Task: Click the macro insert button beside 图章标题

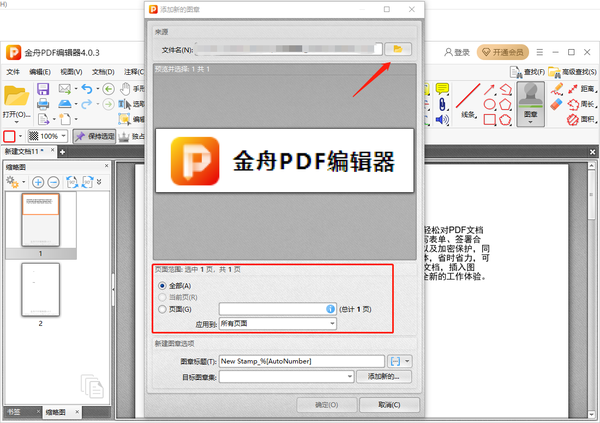Action: 395,361
